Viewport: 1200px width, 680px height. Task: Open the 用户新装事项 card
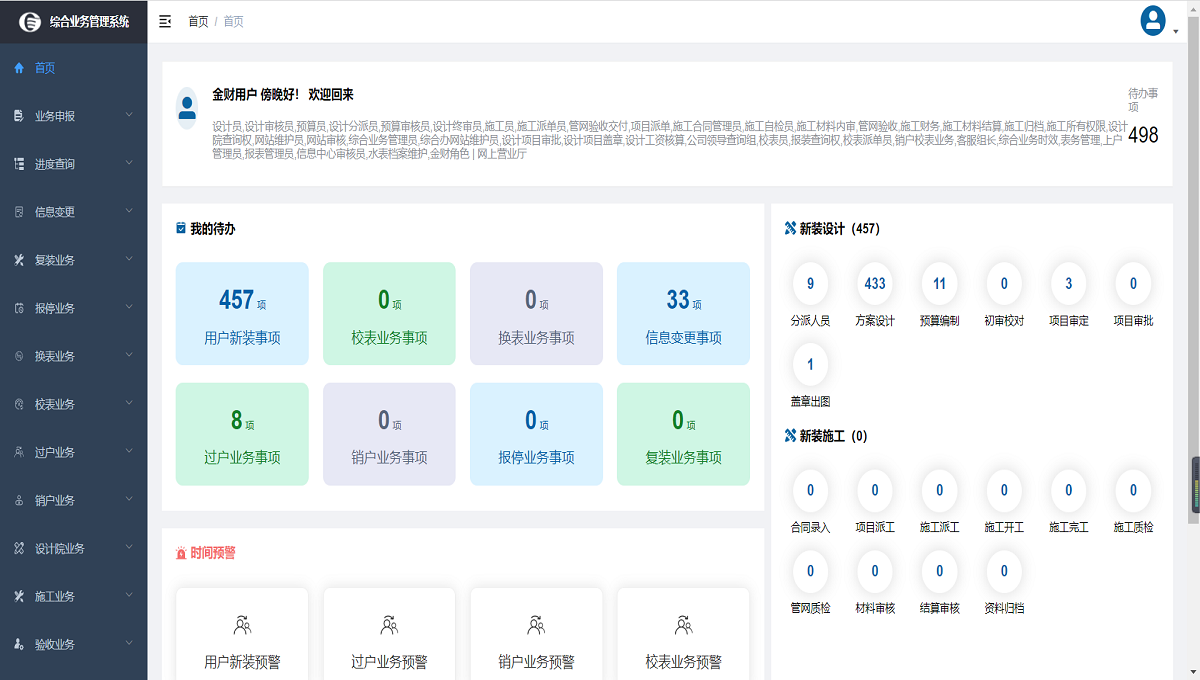pyautogui.click(x=242, y=313)
